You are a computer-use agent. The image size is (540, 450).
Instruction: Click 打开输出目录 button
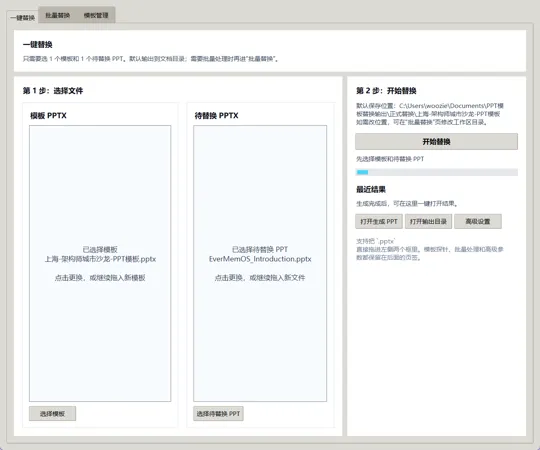point(428,221)
